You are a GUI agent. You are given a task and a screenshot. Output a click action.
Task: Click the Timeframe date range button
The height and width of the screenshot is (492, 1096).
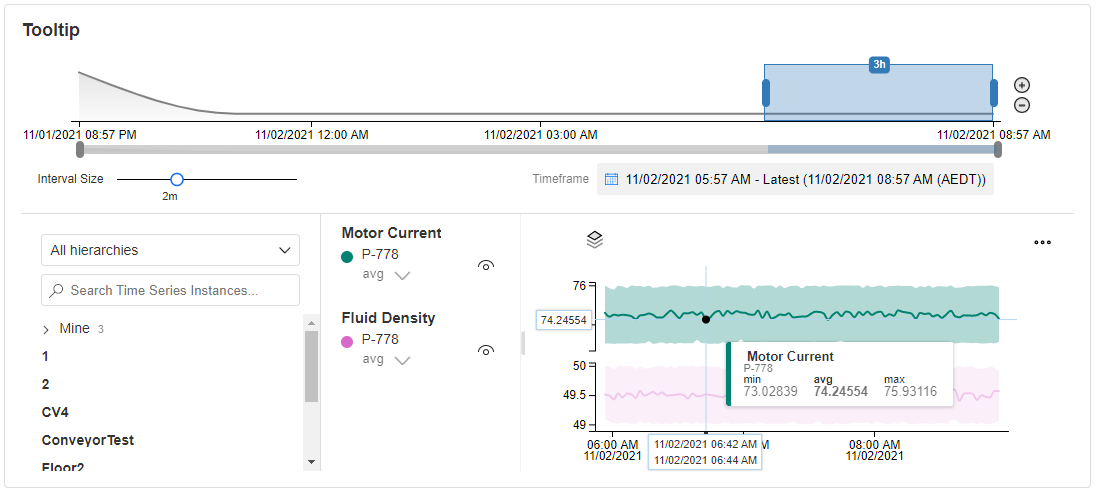pyautogui.click(x=795, y=179)
